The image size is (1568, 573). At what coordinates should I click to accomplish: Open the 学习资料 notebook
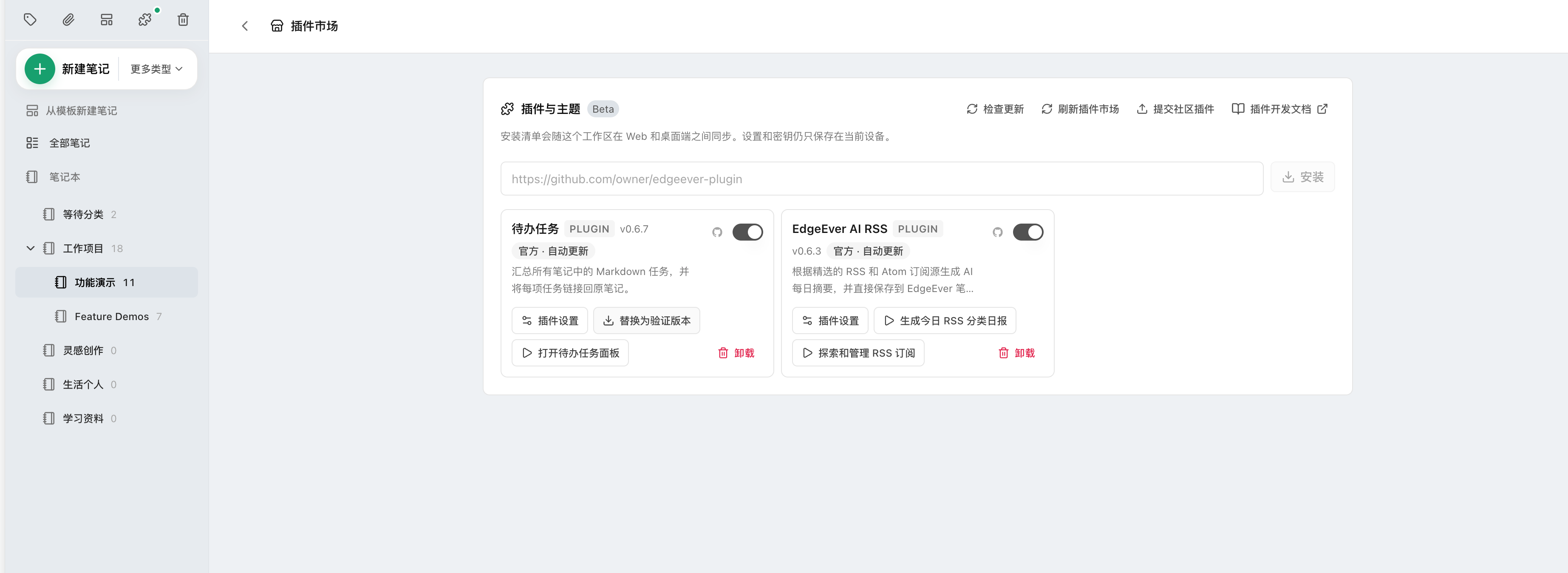click(107, 419)
